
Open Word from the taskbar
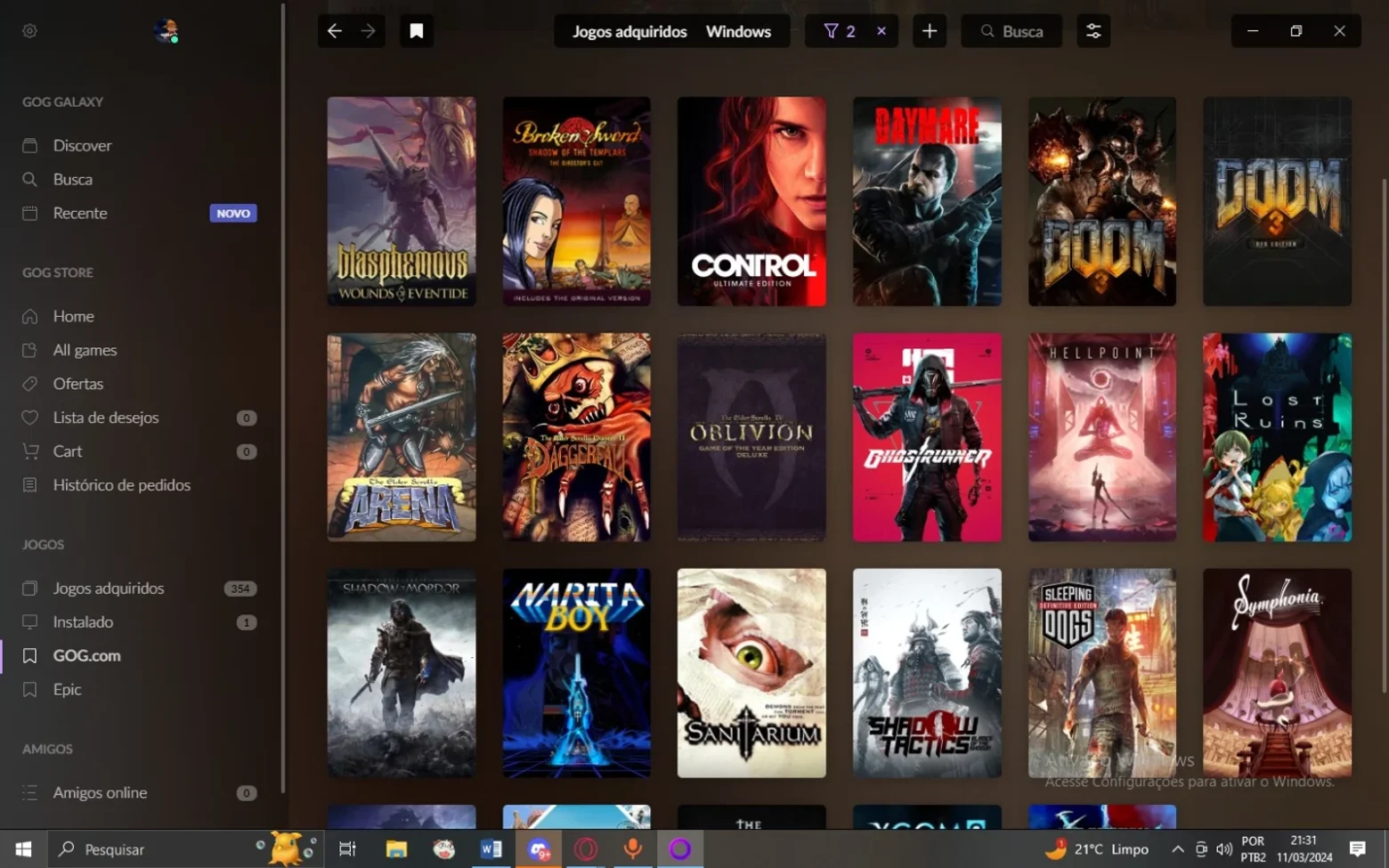pyautogui.click(x=491, y=849)
